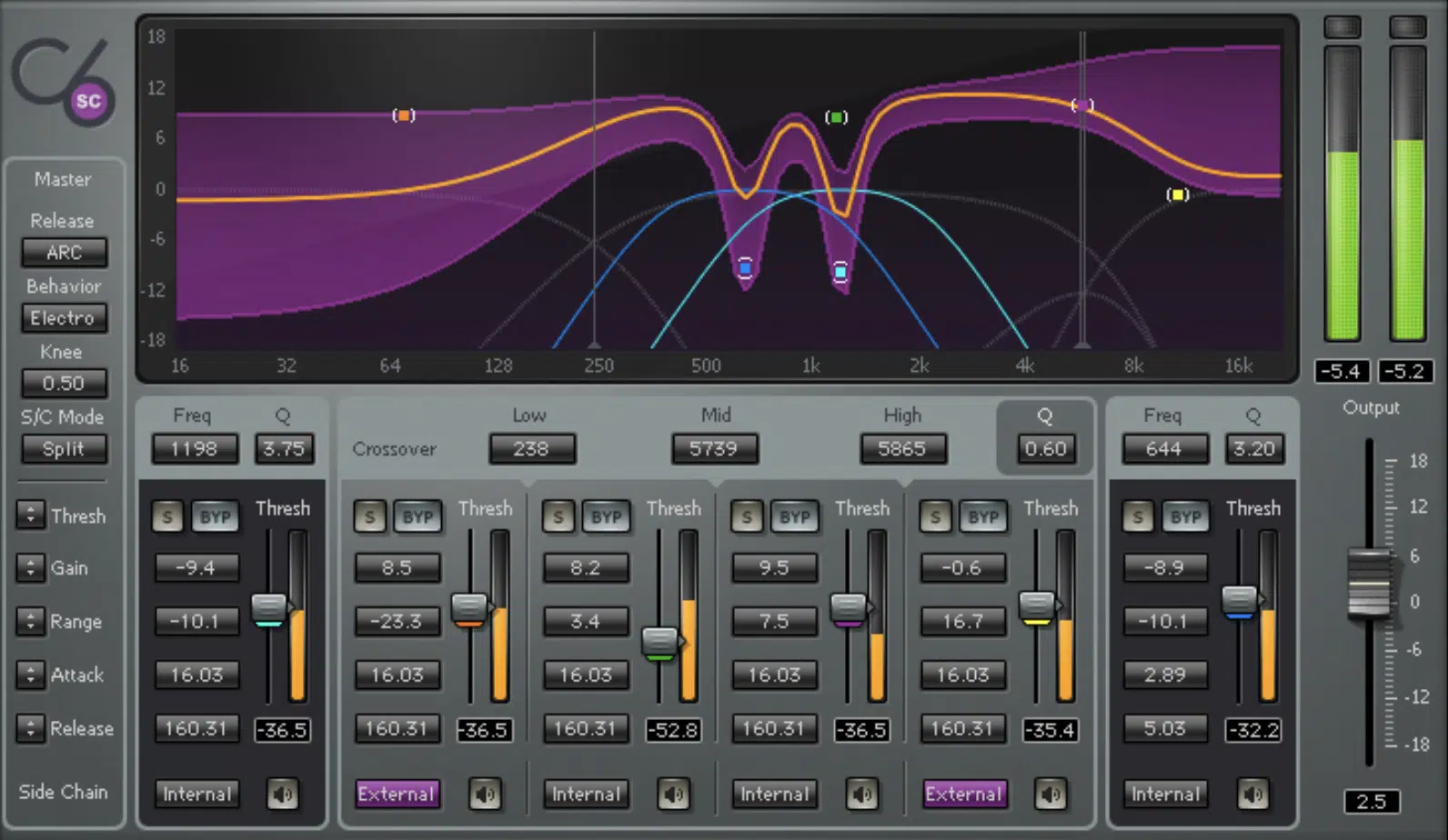The height and width of the screenshot is (840, 1448).
Task: Select the graph node on the 5865 Hz crossover line
Action: pyautogui.click(x=1082, y=105)
